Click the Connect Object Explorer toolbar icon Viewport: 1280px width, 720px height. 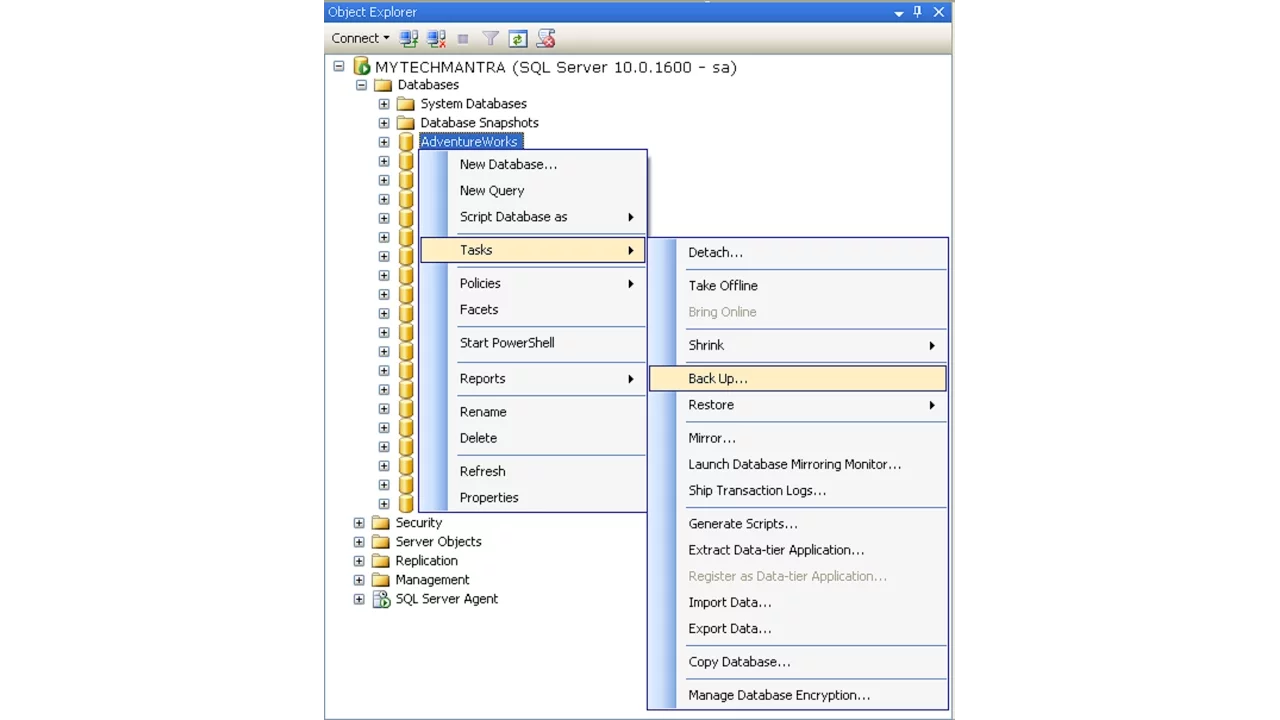[409, 39]
